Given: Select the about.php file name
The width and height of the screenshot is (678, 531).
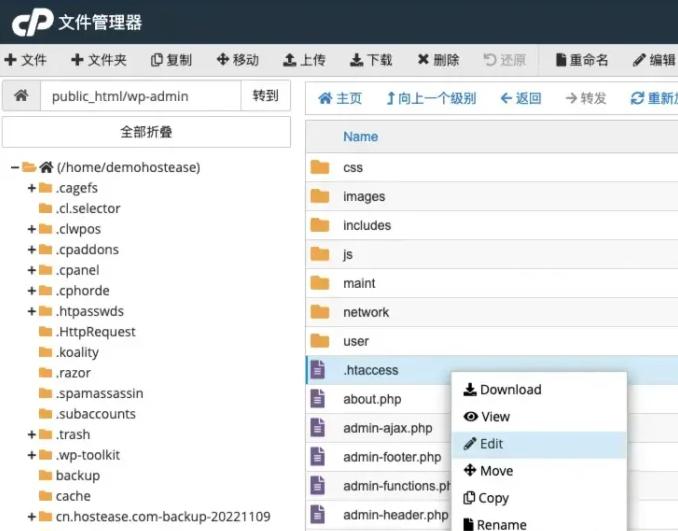Looking at the screenshot, I should tap(372, 399).
